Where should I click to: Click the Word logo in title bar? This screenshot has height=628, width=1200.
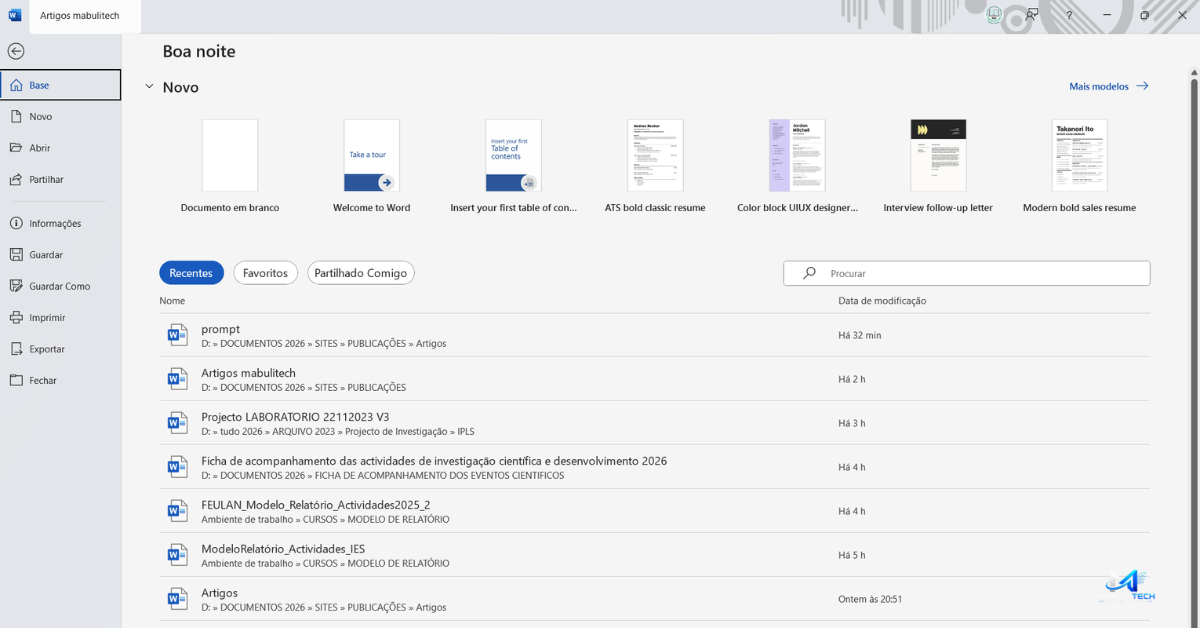[x=15, y=15]
